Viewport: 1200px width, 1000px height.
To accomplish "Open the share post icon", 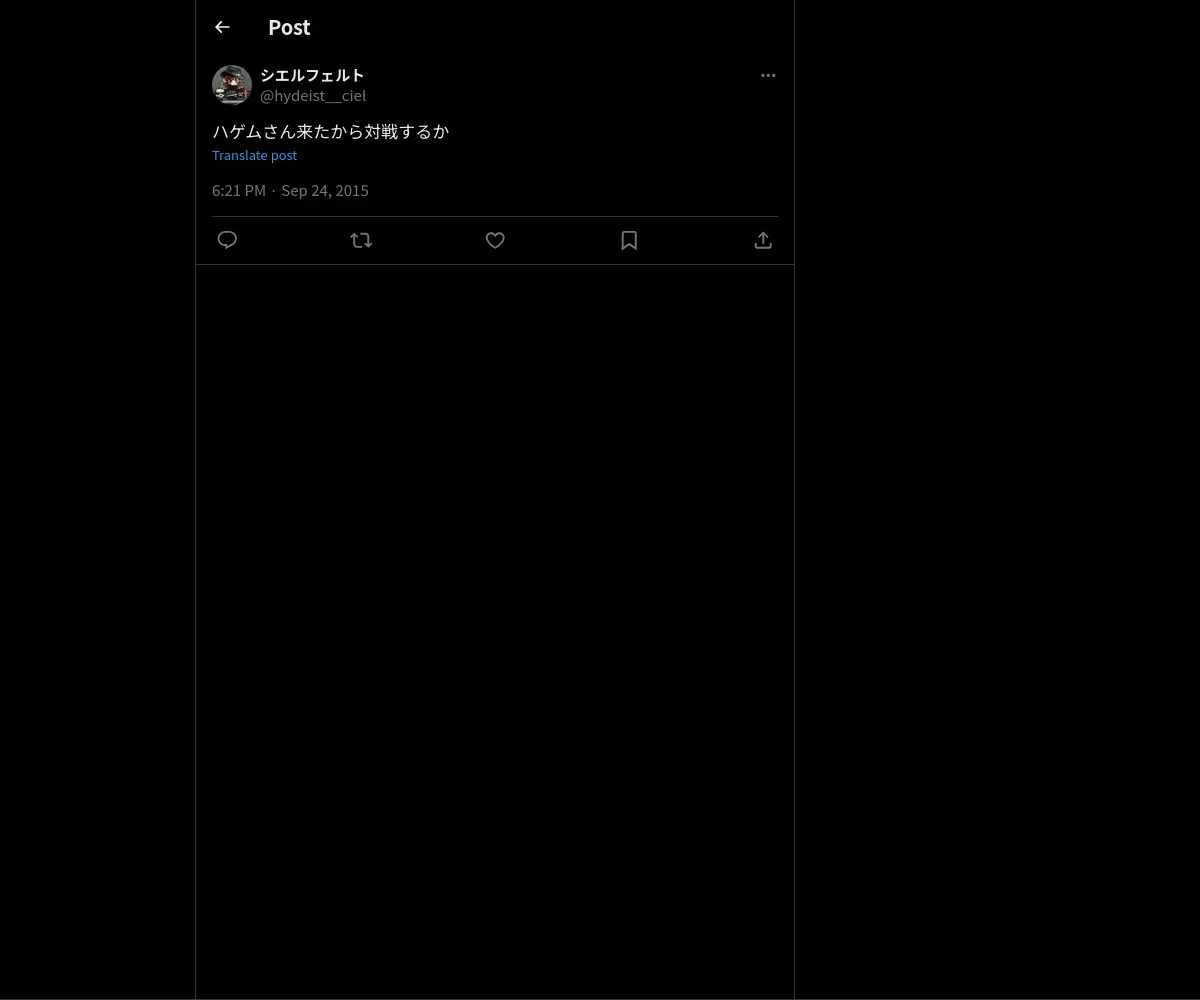I will coord(763,240).
